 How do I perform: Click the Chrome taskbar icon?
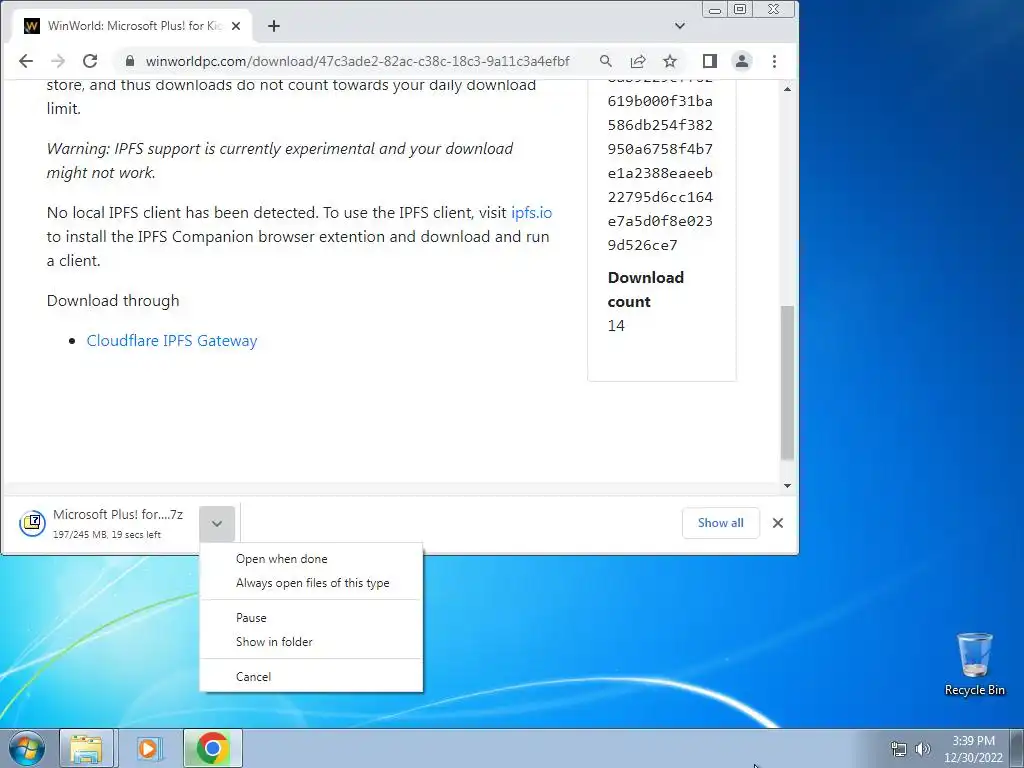(213, 748)
